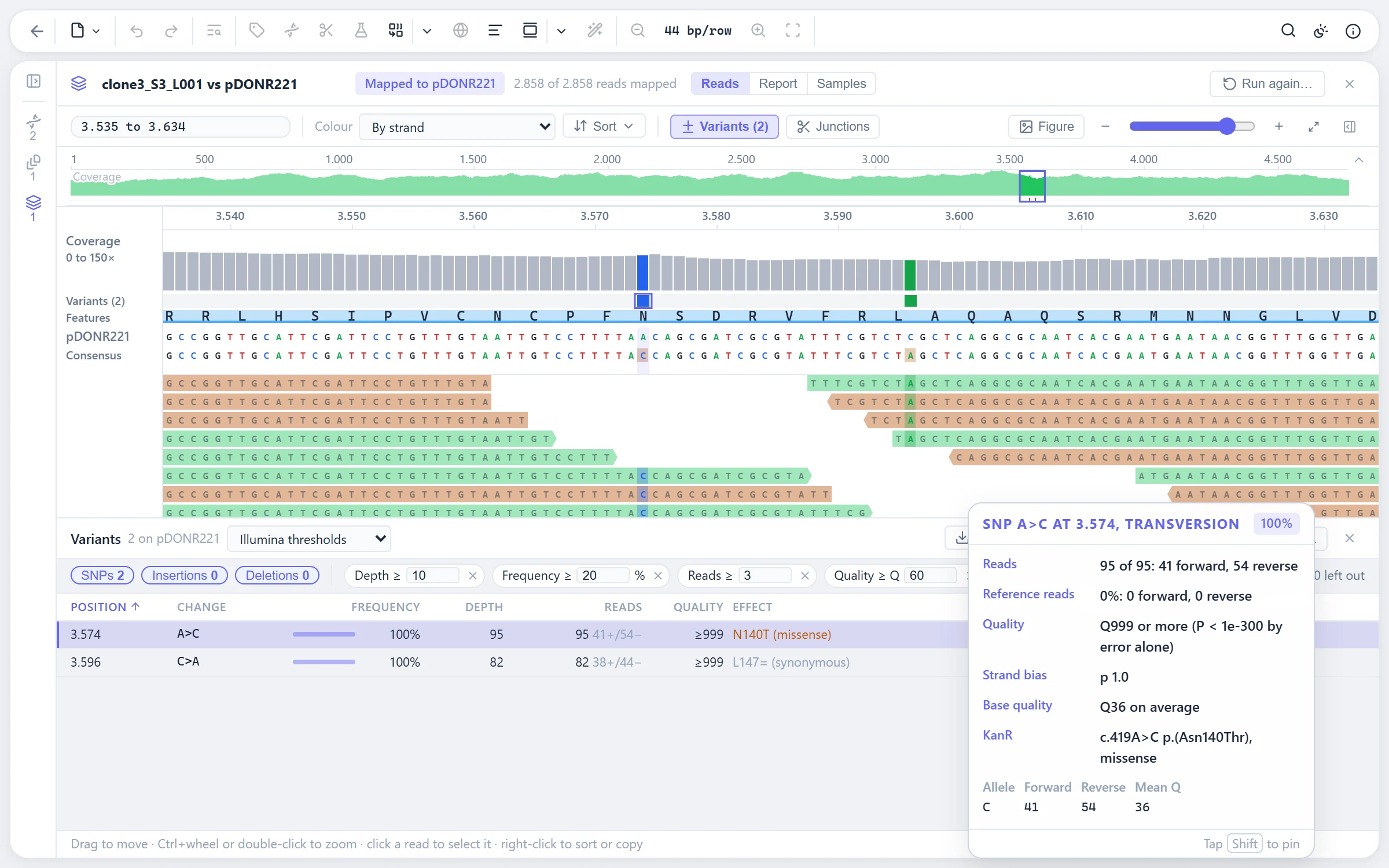Open the Colour By strand dropdown

click(x=457, y=127)
